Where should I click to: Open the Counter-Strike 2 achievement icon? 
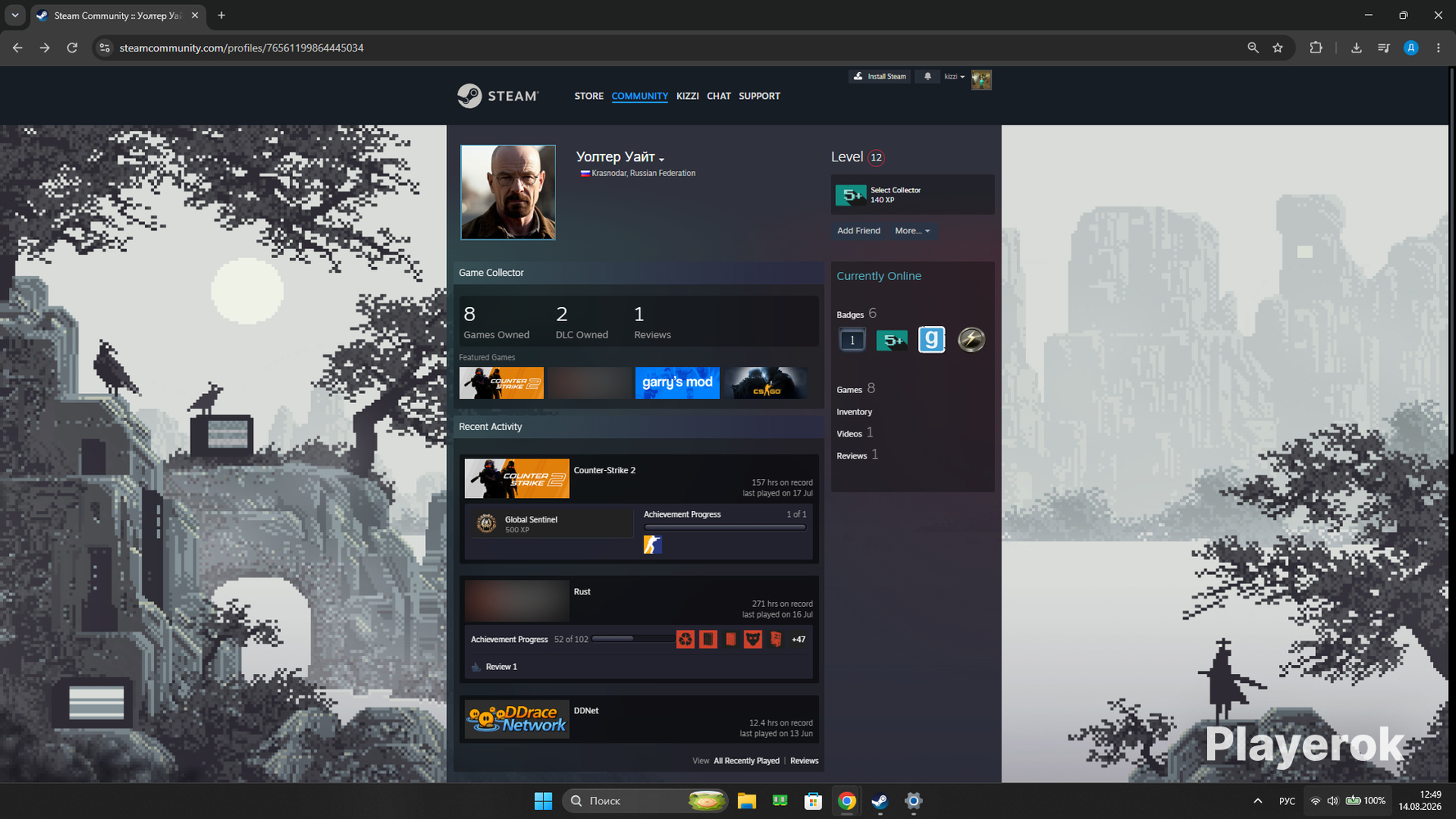653,544
